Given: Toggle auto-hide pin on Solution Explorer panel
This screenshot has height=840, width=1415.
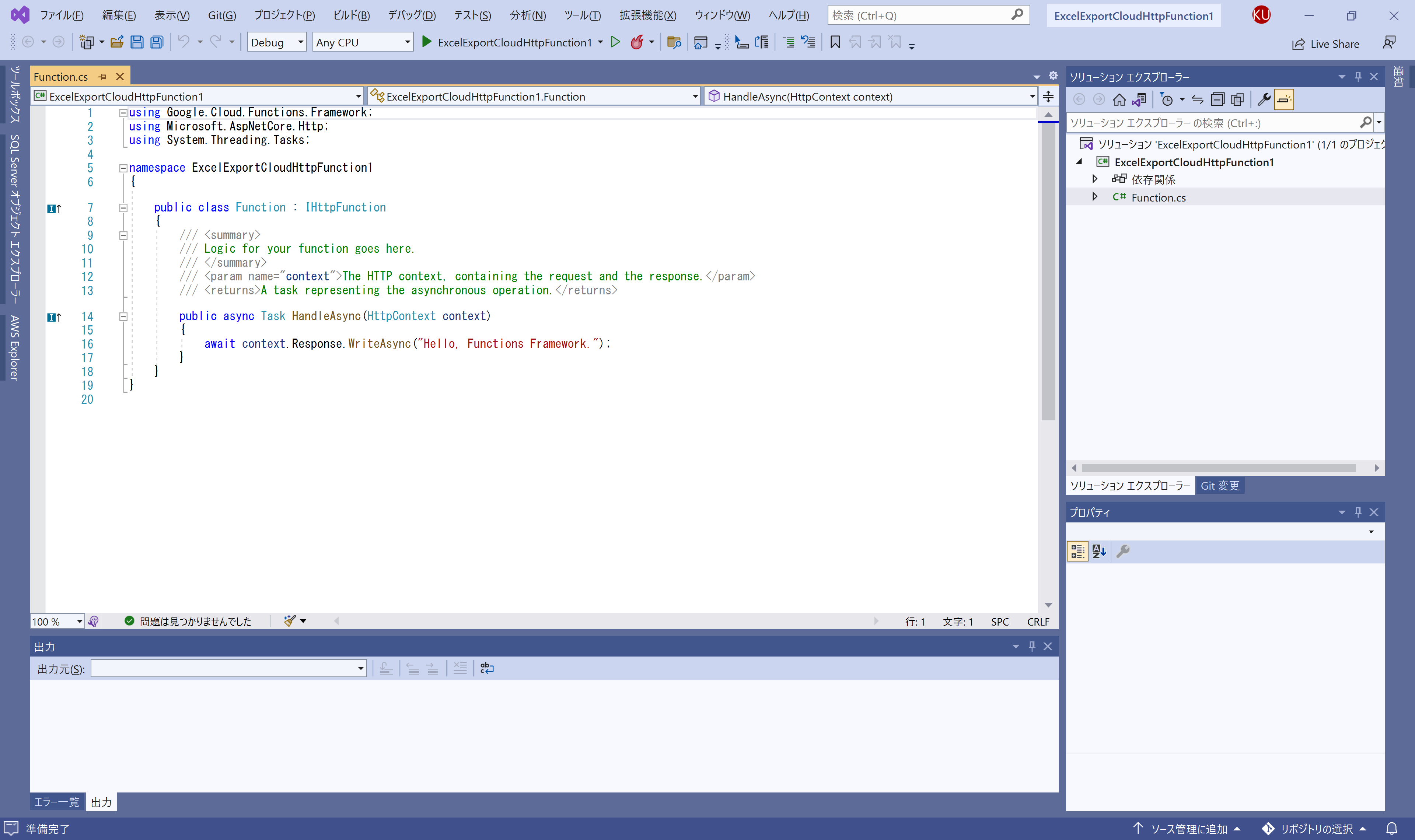Looking at the screenshot, I should coord(1358,76).
